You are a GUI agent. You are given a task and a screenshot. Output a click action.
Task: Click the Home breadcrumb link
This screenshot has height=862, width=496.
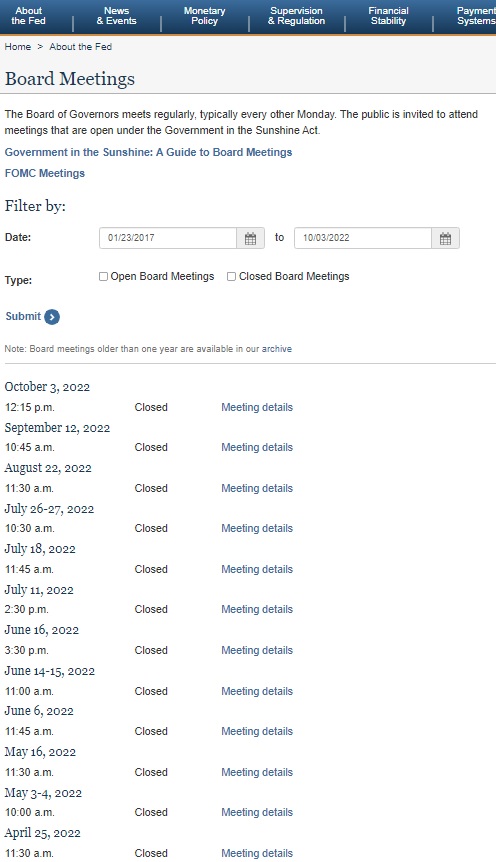tap(18, 47)
